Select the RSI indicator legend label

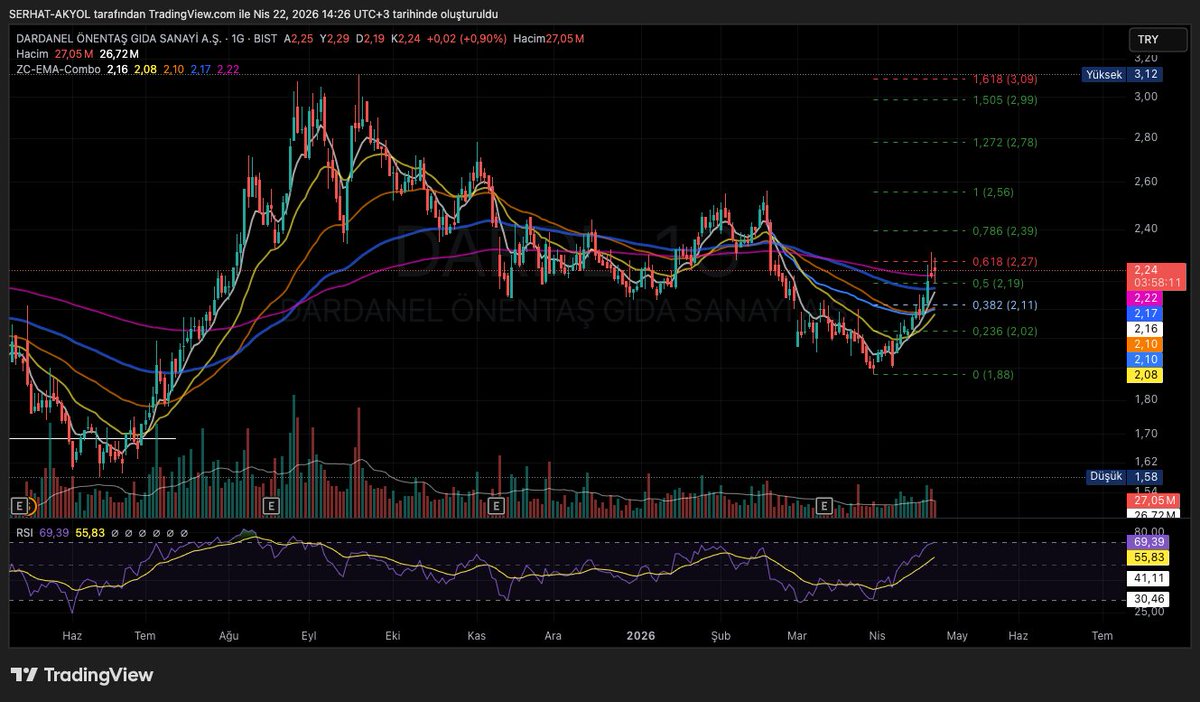(25, 533)
